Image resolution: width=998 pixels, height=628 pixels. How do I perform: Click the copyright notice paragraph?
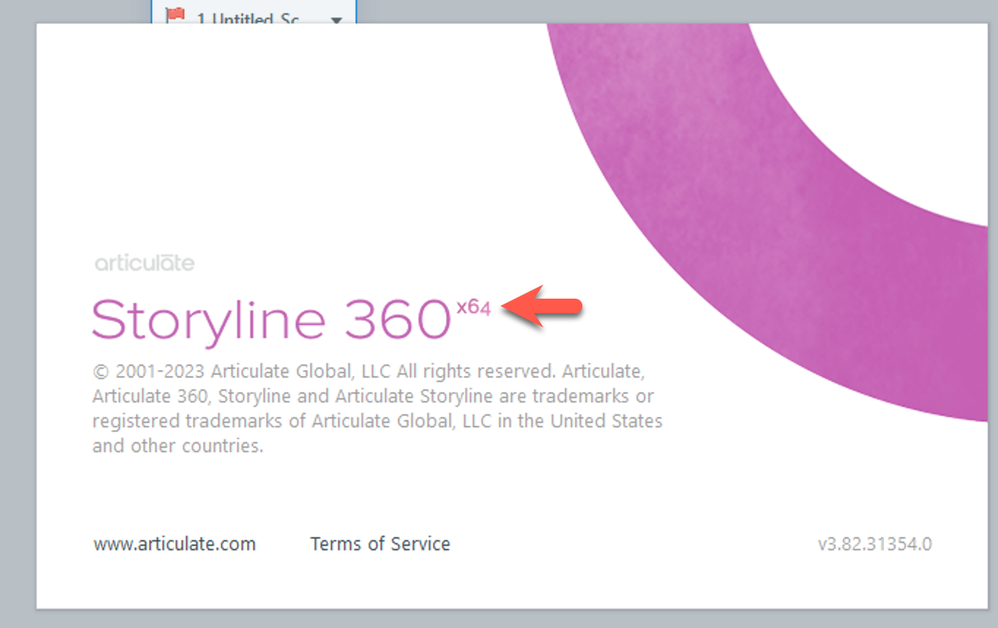point(377,408)
